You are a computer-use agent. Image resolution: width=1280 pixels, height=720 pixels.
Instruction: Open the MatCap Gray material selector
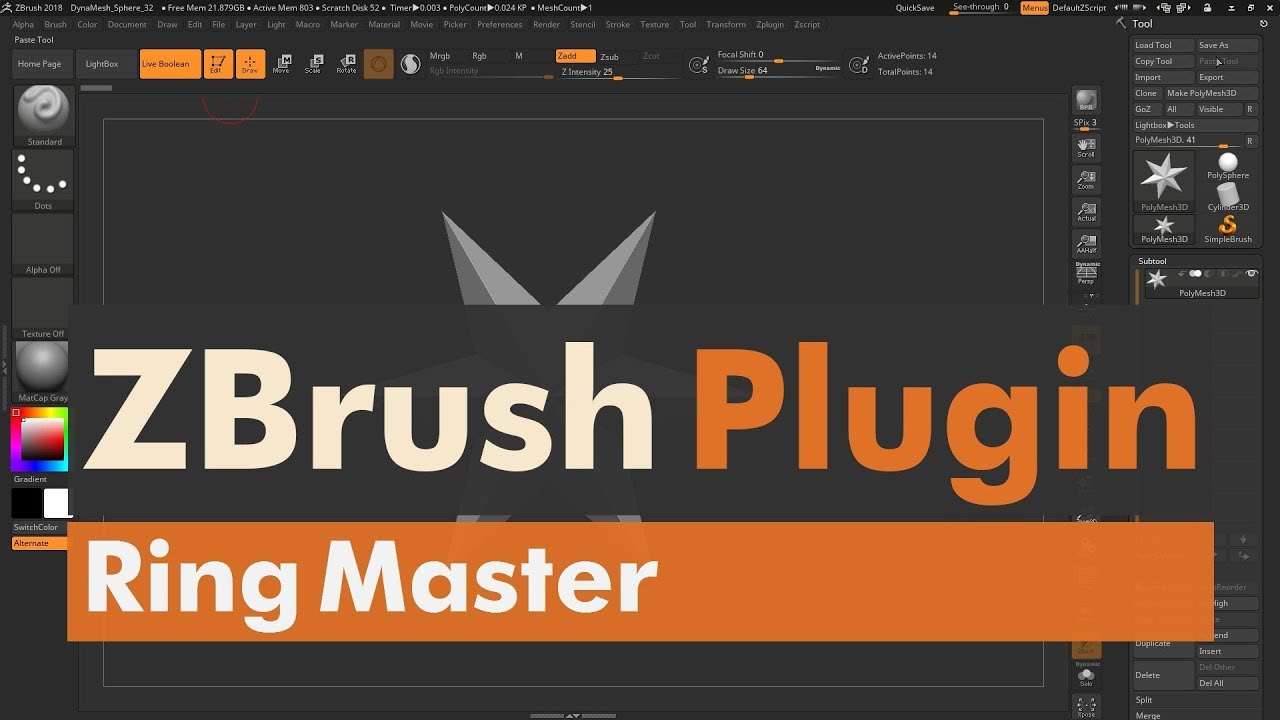(x=44, y=372)
